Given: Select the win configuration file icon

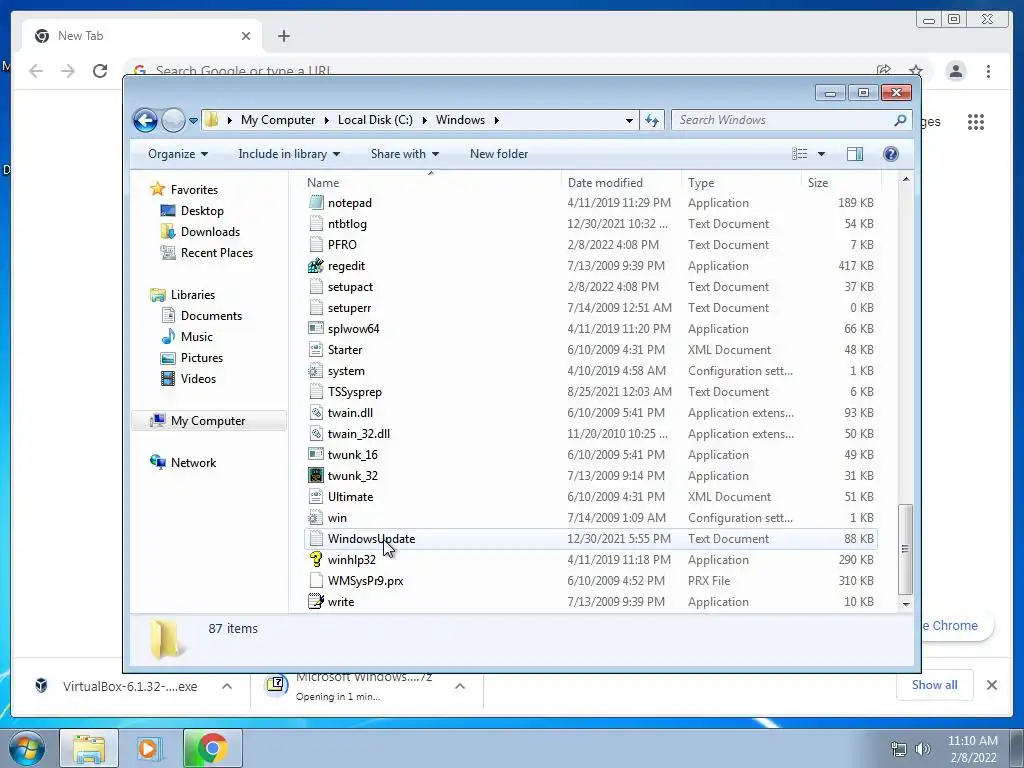Looking at the screenshot, I should [316, 518].
